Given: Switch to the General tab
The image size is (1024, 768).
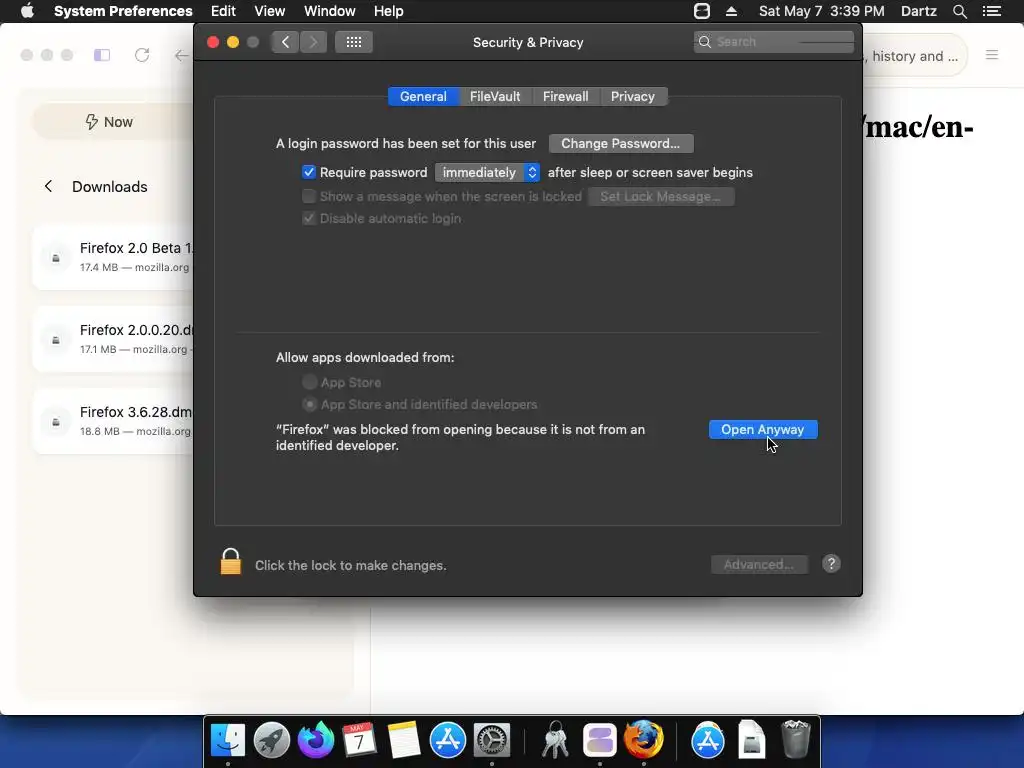Looking at the screenshot, I should pos(423,97).
